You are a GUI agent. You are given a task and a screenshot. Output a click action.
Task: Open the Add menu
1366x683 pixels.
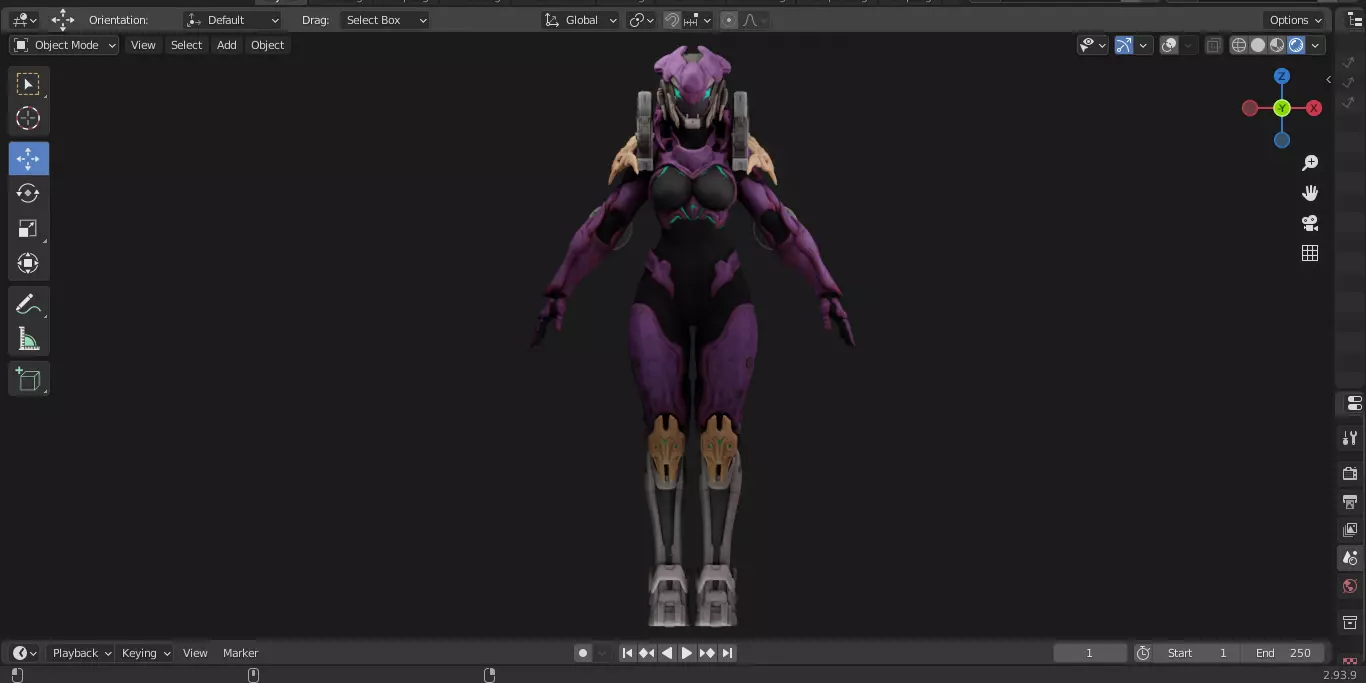(227, 45)
